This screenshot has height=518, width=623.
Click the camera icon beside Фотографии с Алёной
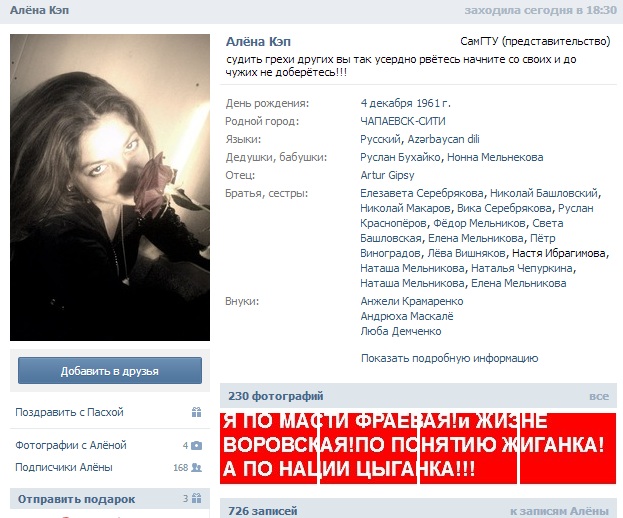coord(196,446)
